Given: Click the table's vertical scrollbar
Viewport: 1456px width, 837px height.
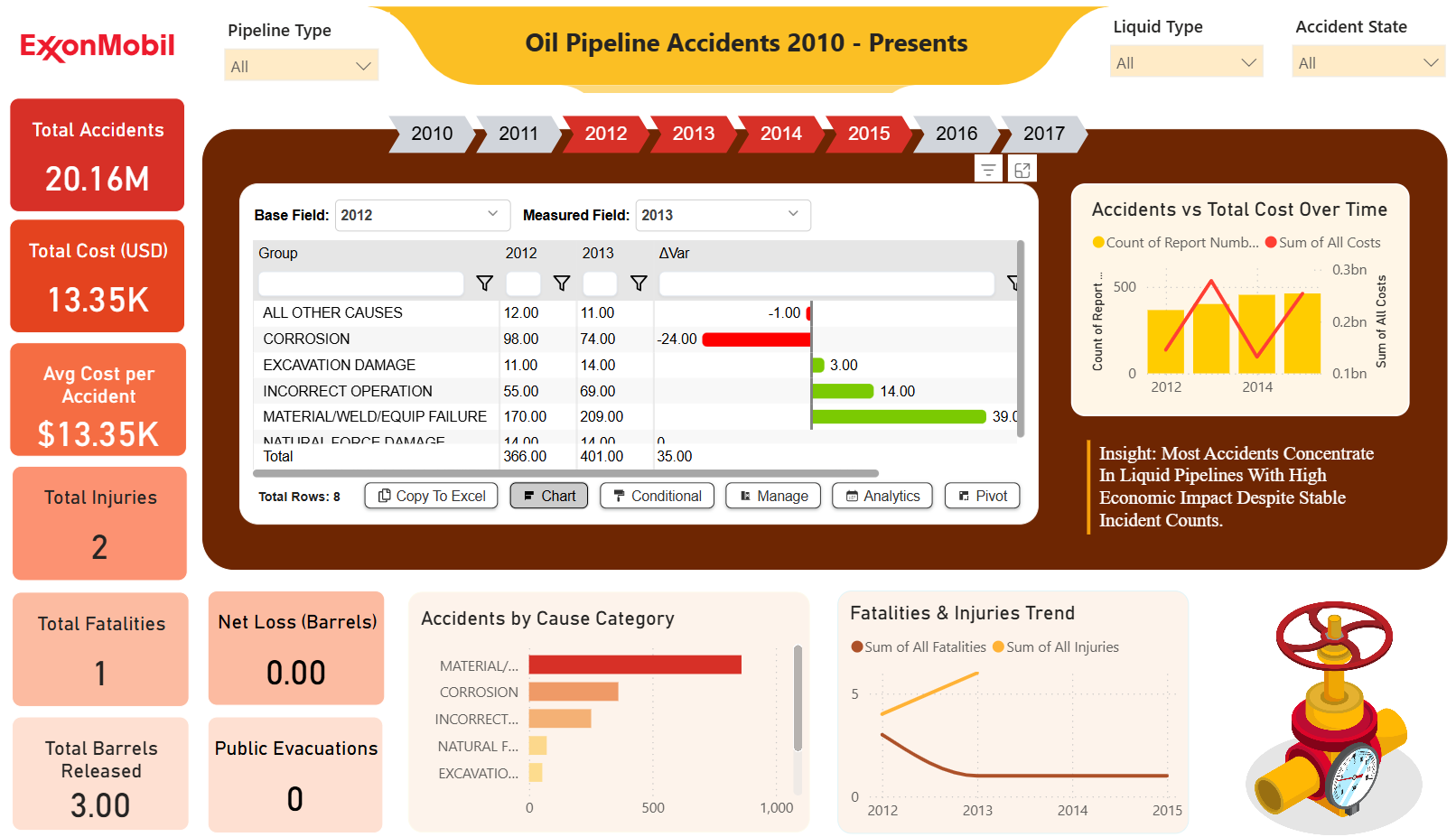Looking at the screenshot, I should 1021,339.
